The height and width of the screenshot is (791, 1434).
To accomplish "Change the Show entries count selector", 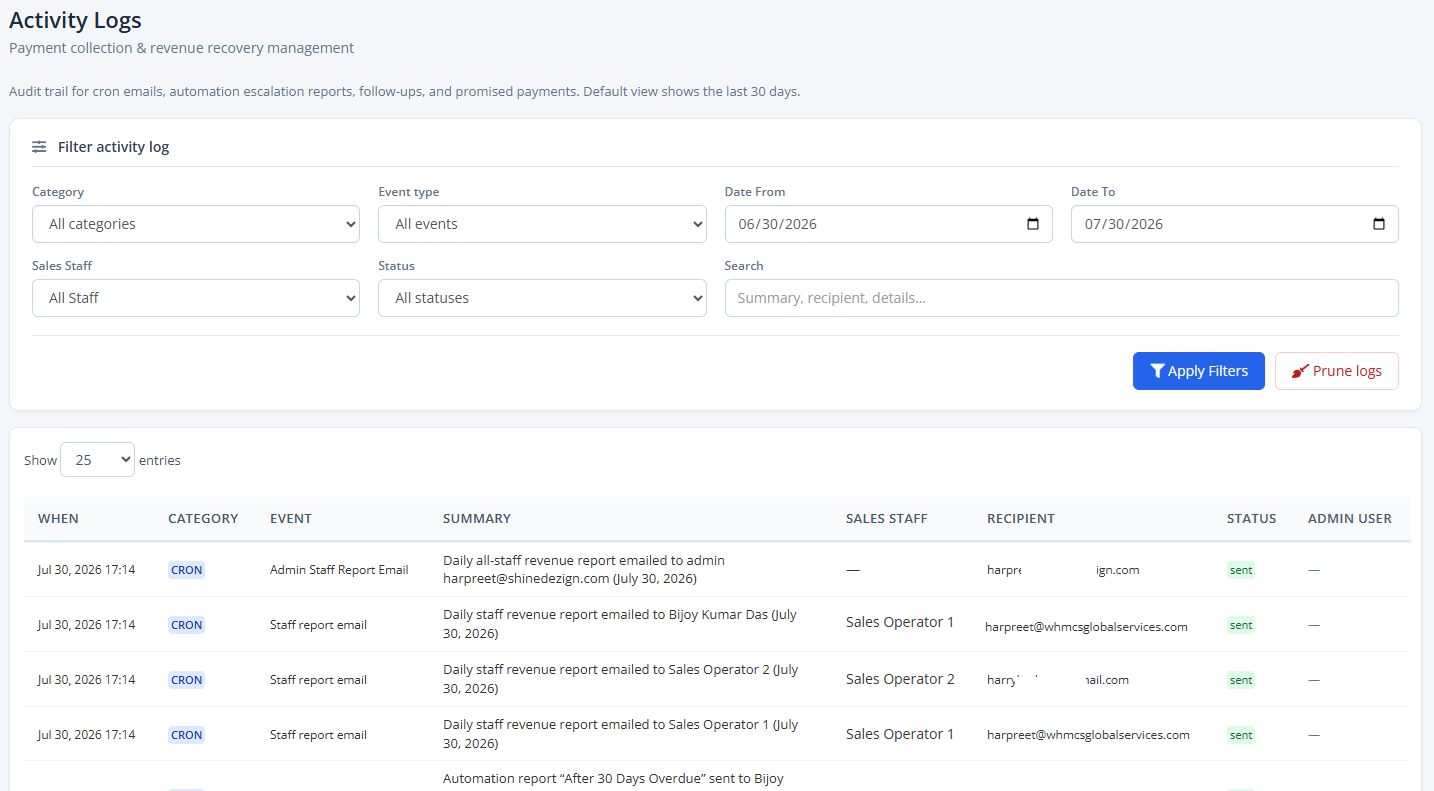I will point(97,460).
